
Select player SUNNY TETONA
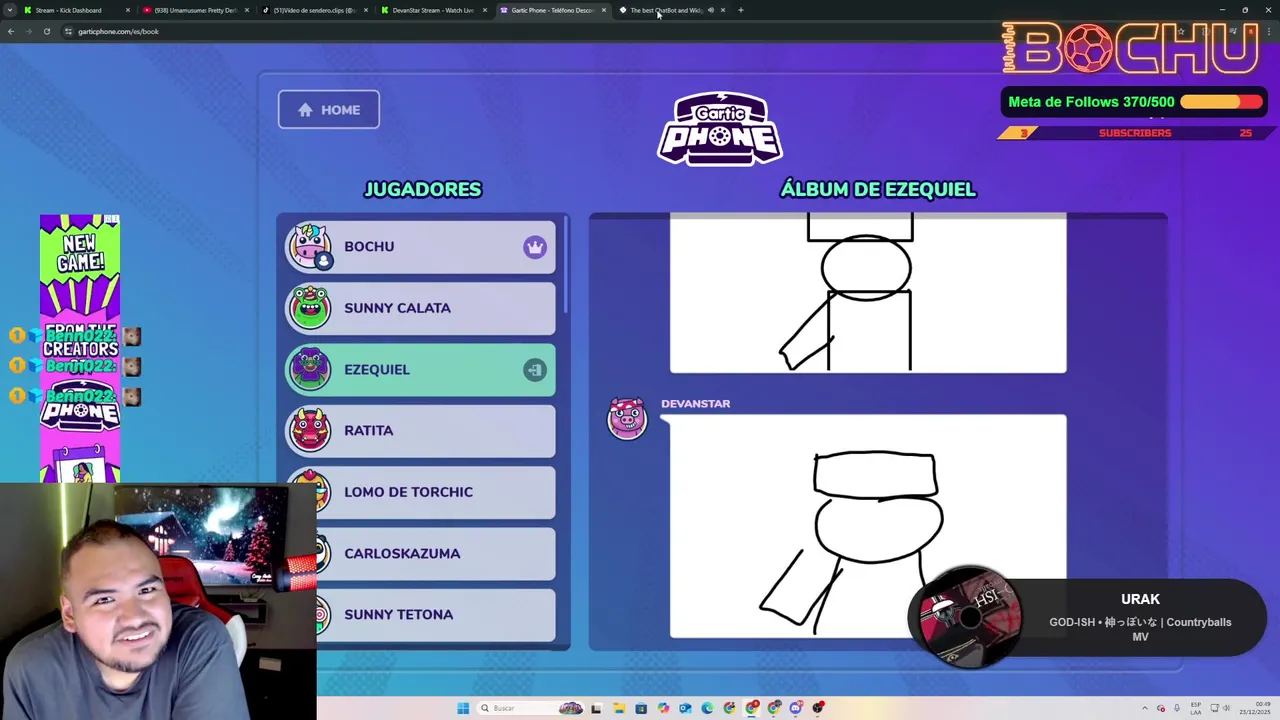click(x=421, y=614)
